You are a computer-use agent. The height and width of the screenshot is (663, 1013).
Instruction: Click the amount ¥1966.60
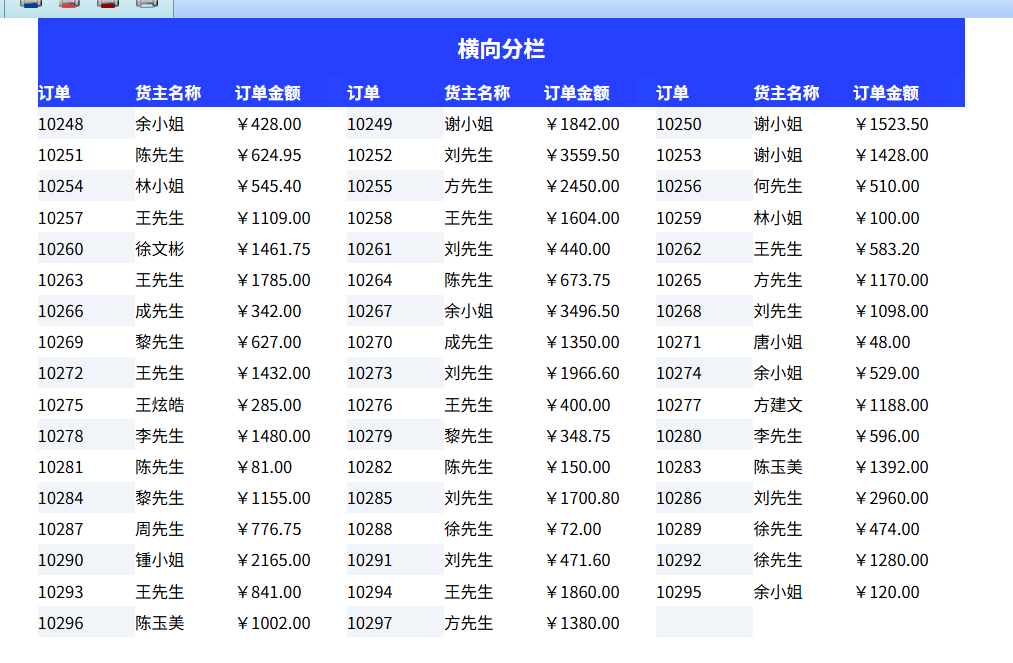[x=582, y=373]
